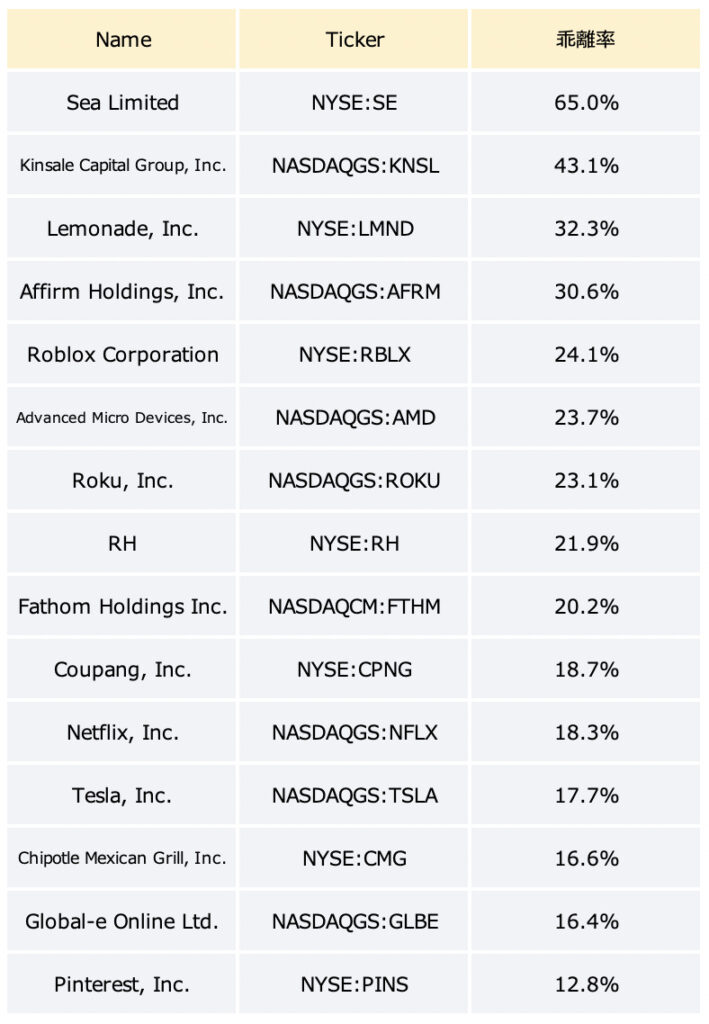This screenshot has width=709, height=1024.
Task: Select the Sea Limited name cell
Action: point(122,103)
